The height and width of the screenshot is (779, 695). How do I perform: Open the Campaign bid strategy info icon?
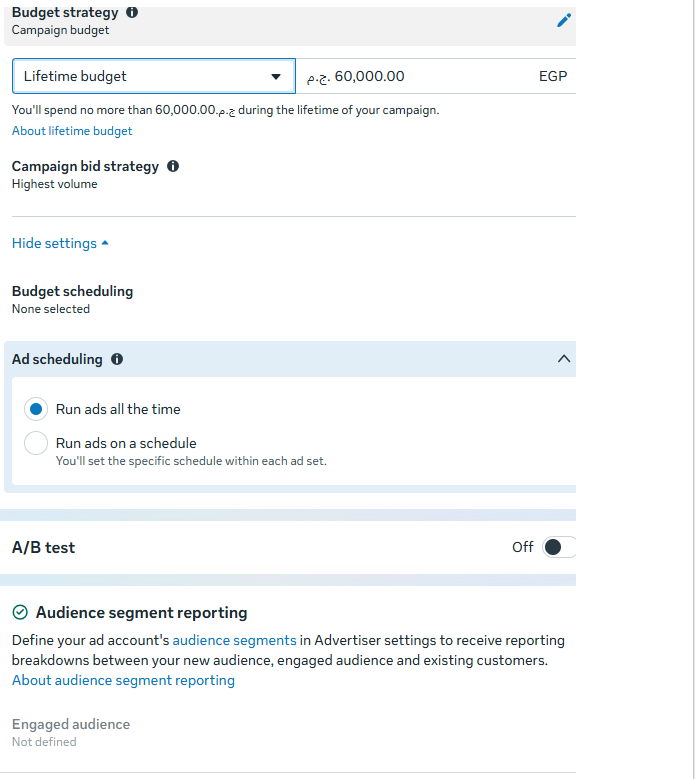point(172,166)
